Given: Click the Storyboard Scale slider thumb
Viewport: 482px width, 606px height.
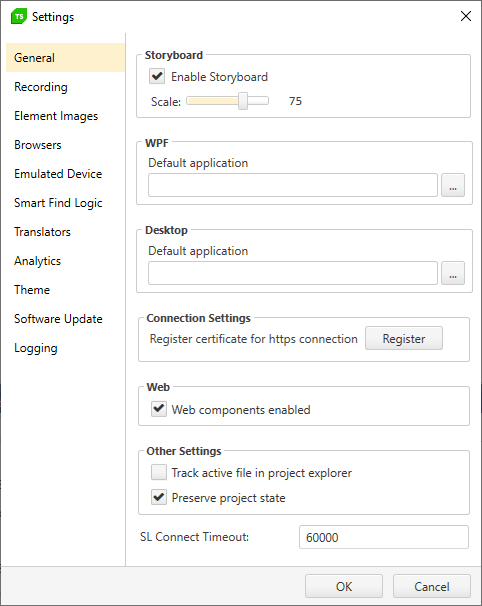Looking at the screenshot, I should [243, 101].
